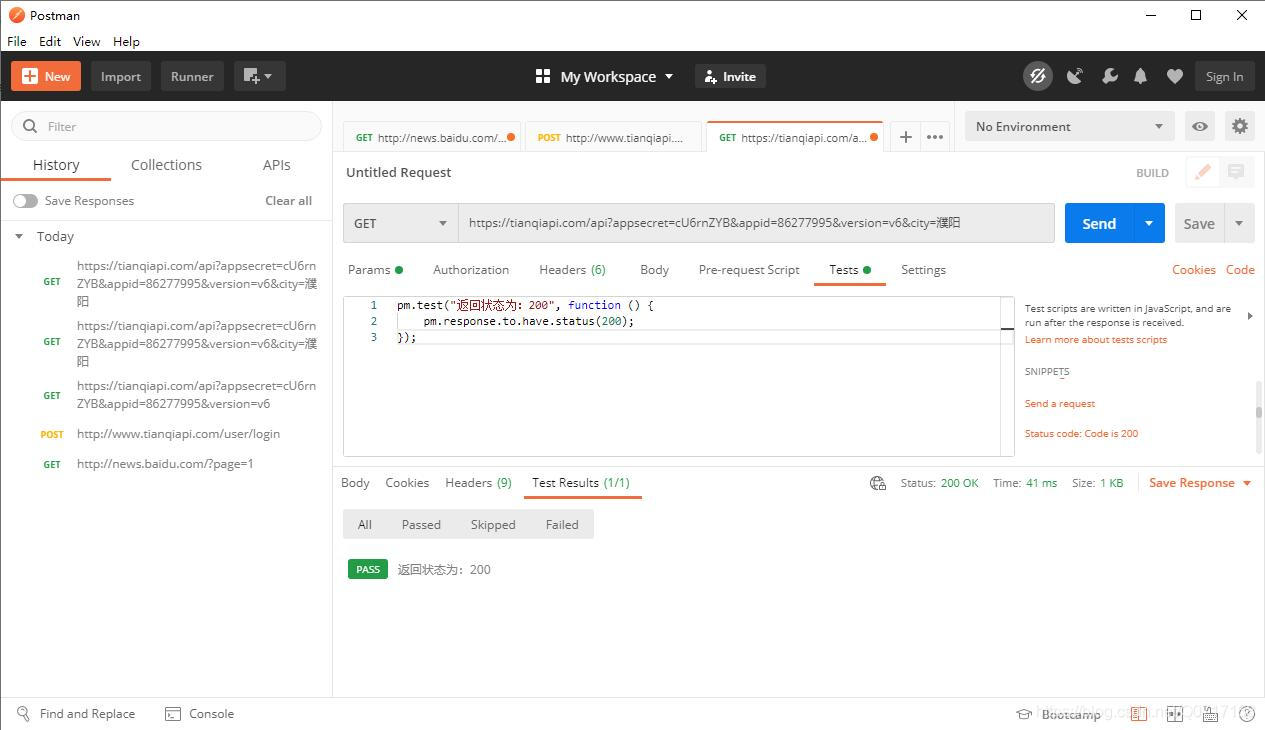Switch to the Collections sidebar tab

click(166, 165)
